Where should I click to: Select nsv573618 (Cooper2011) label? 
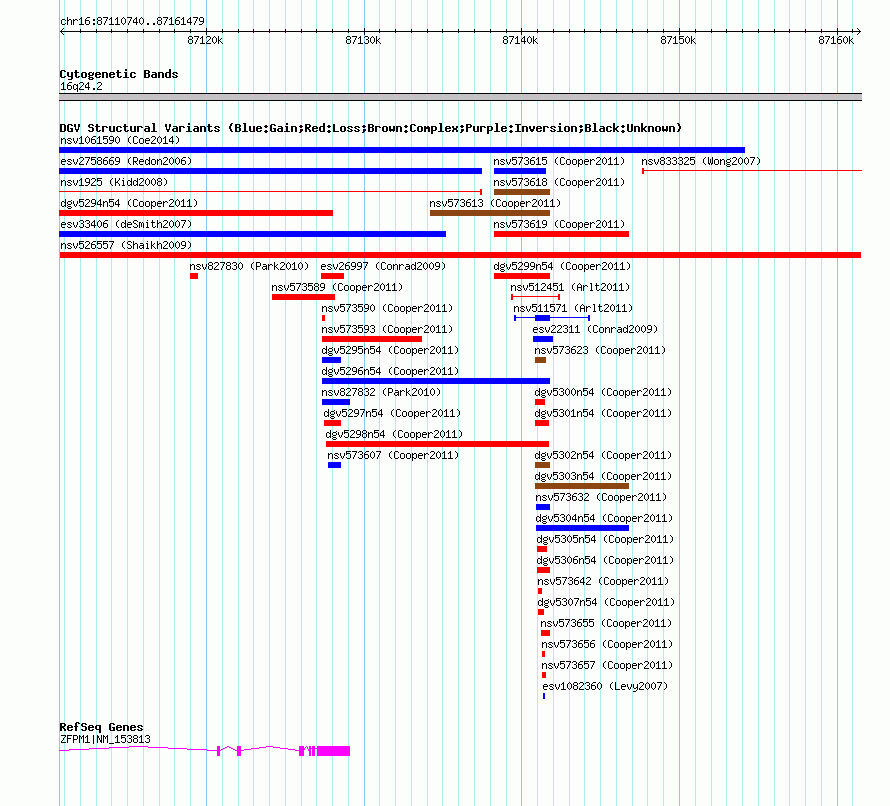click(559, 182)
